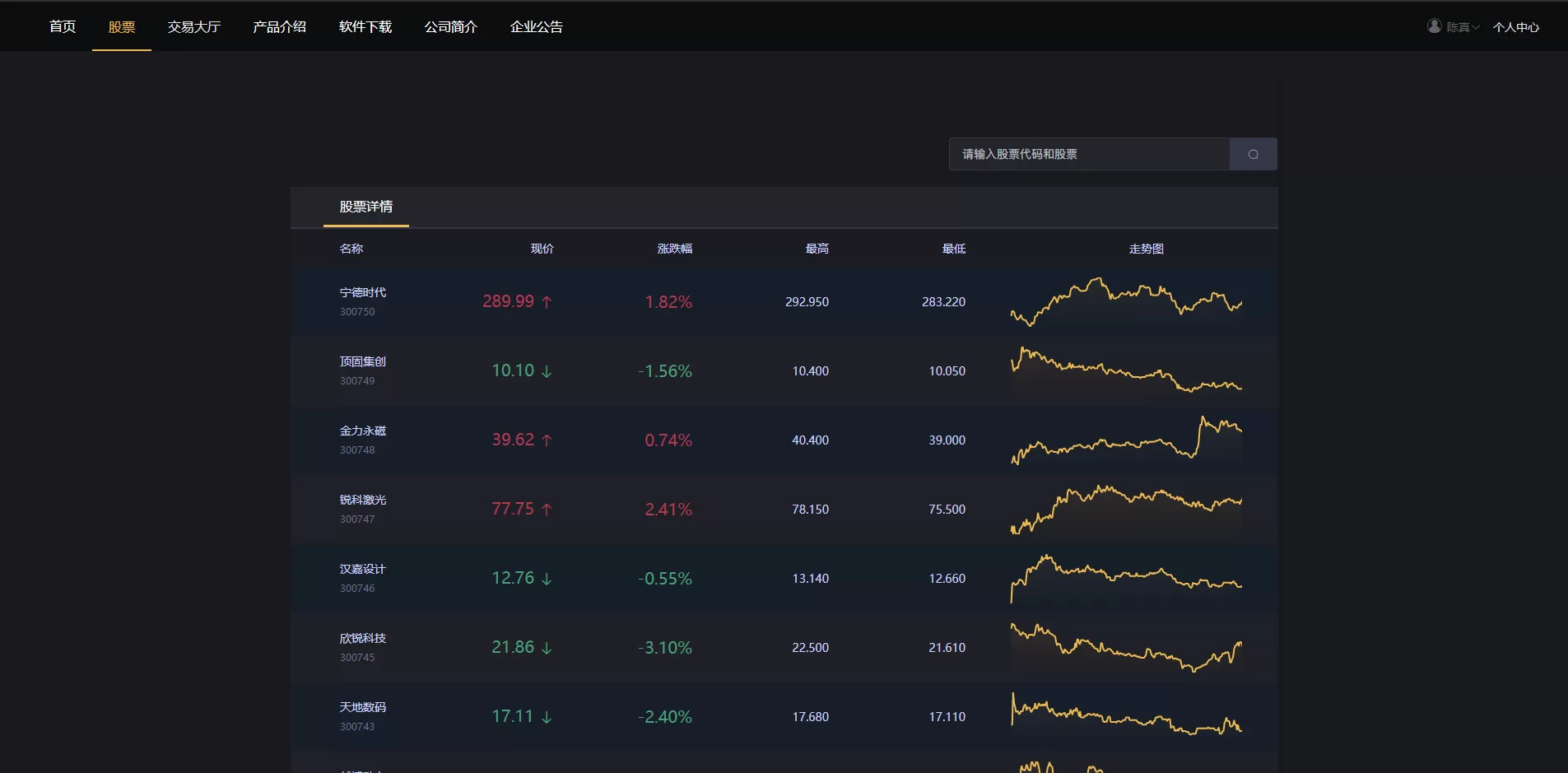The image size is (1568, 773).
Task: Click the search magnifier icon button
Action: (1253, 154)
